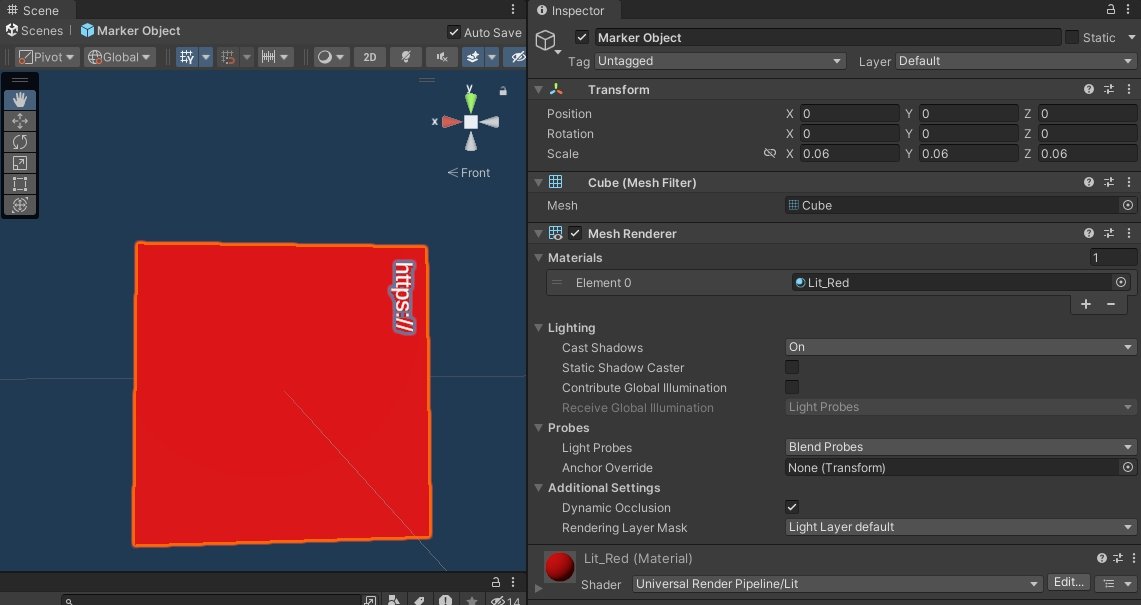The height and width of the screenshot is (605, 1141).
Task: Add material element with plus button
Action: 1086,304
